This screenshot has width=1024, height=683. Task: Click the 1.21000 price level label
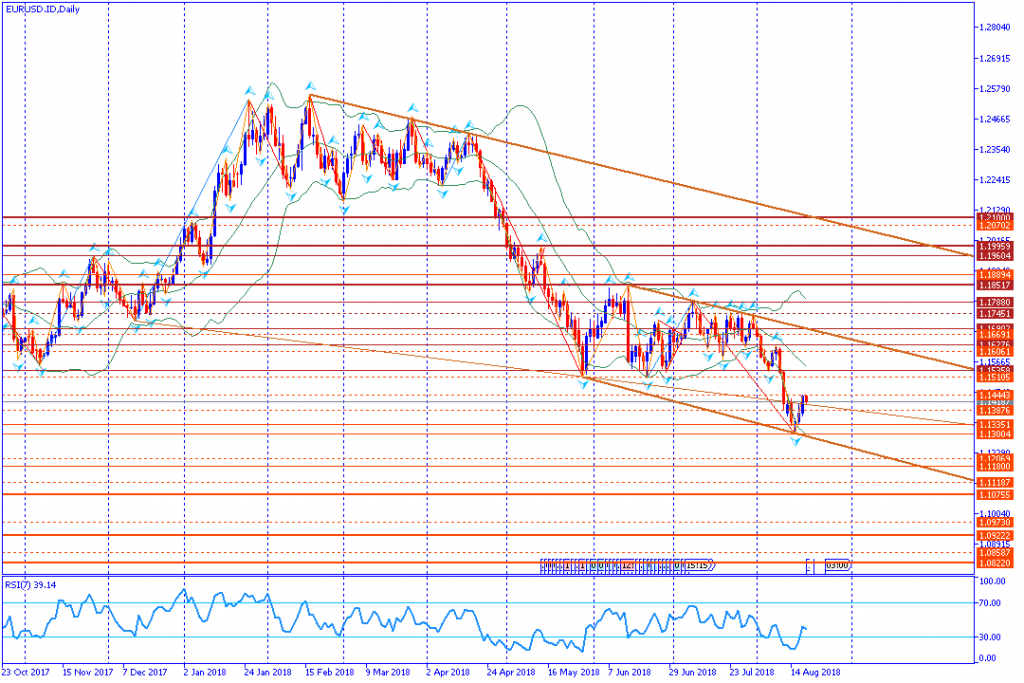[x=996, y=216]
